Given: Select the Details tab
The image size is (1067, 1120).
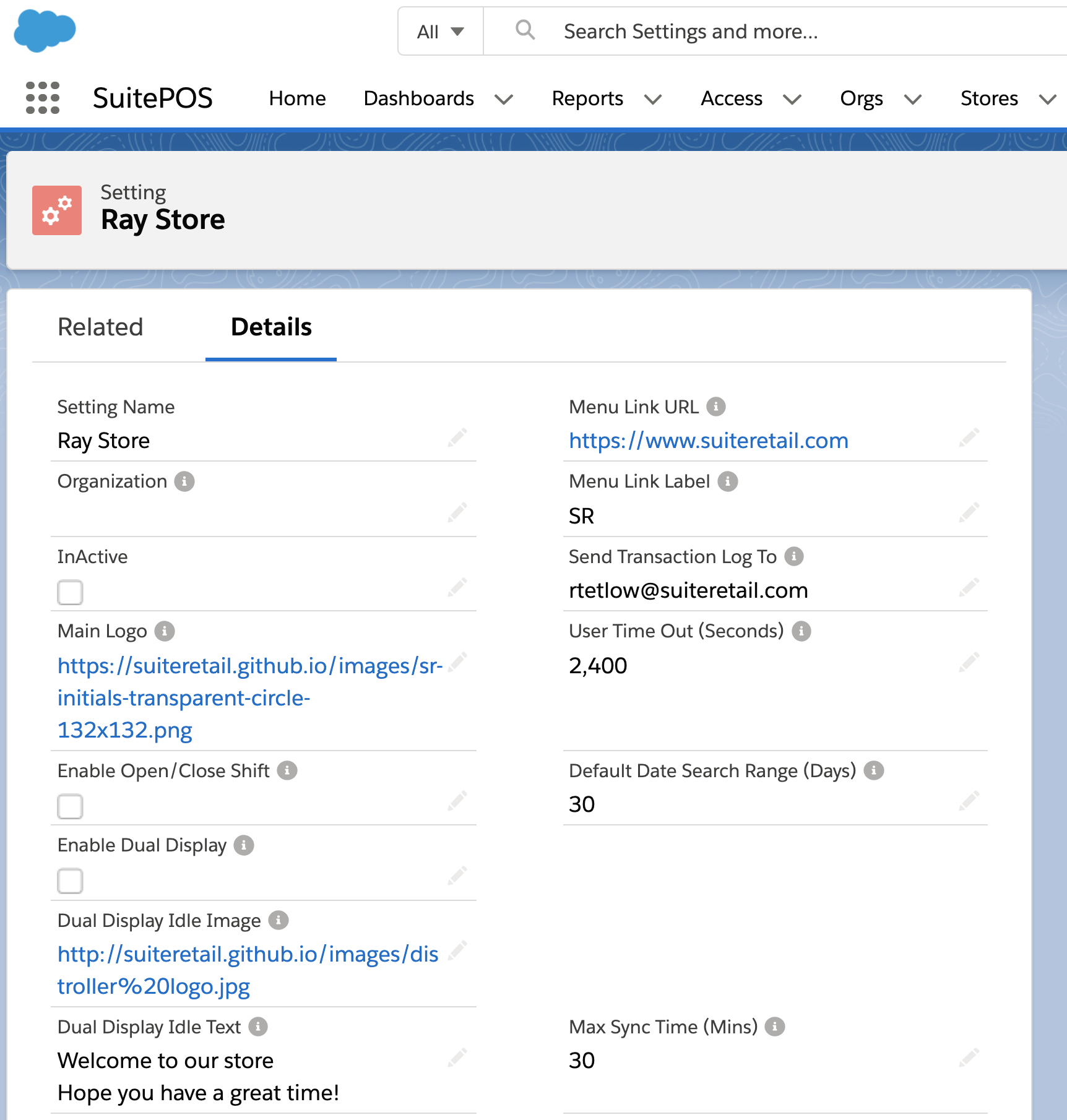Looking at the screenshot, I should pos(271,327).
